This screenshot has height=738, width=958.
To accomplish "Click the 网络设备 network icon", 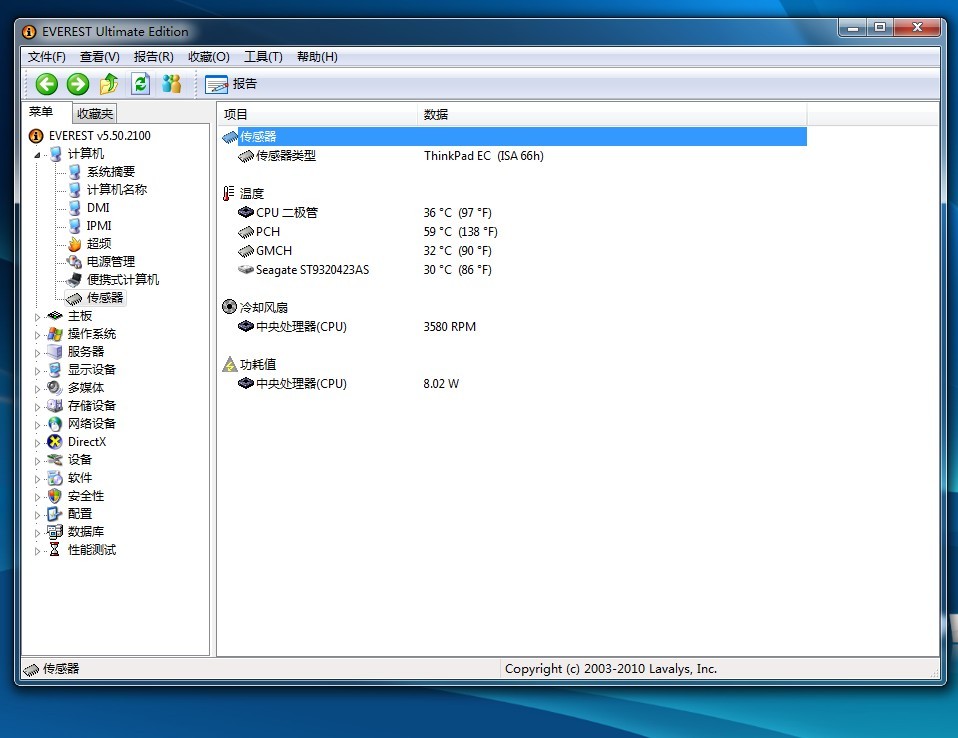I will (55, 423).
